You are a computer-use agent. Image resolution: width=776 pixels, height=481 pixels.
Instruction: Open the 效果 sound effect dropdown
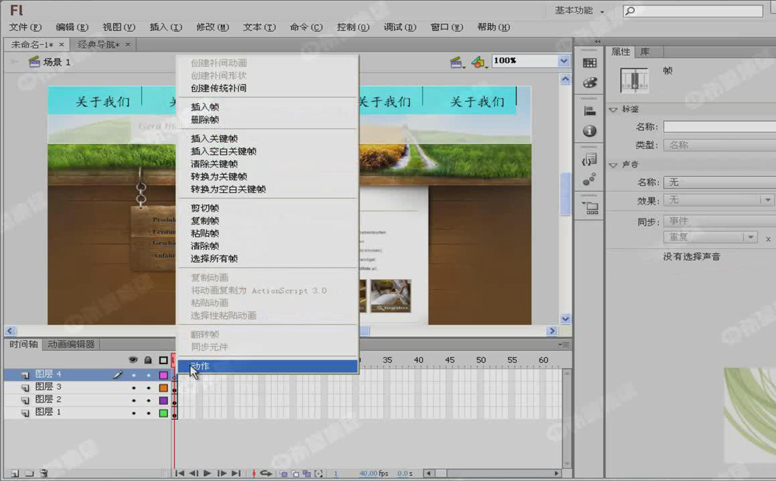(x=718, y=200)
